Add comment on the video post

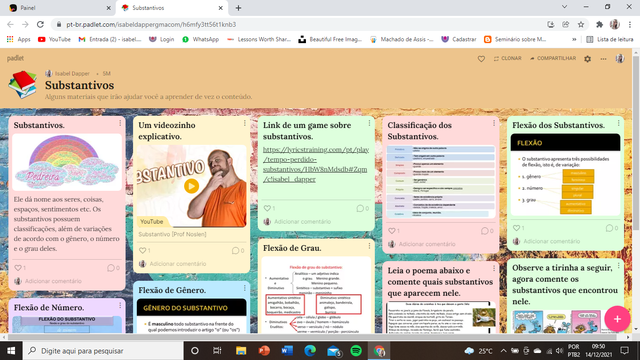(178, 264)
